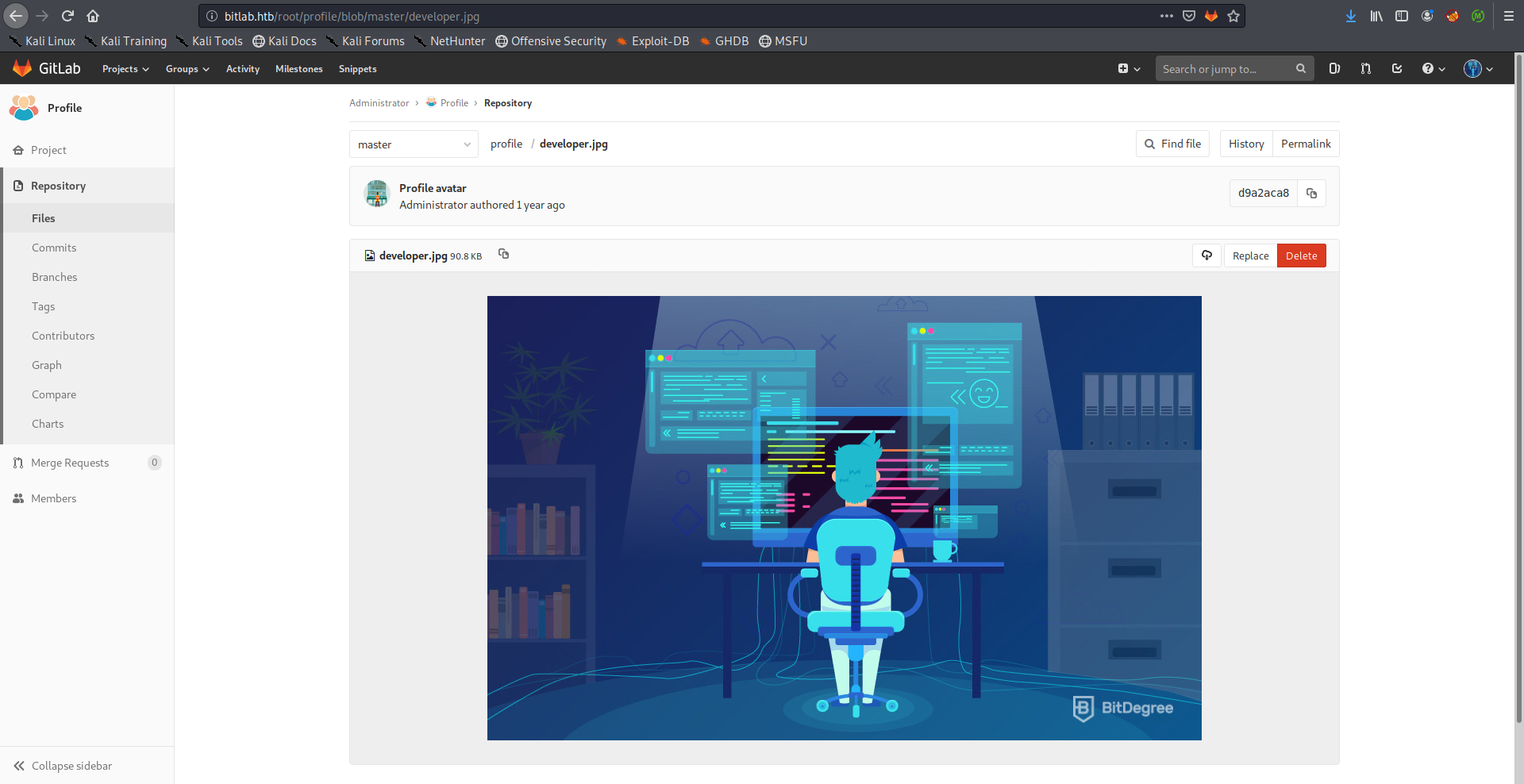Screen dimensions: 1524x784
Task: Click the download file icon button
Action: pyautogui.click(x=1206, y=256)
